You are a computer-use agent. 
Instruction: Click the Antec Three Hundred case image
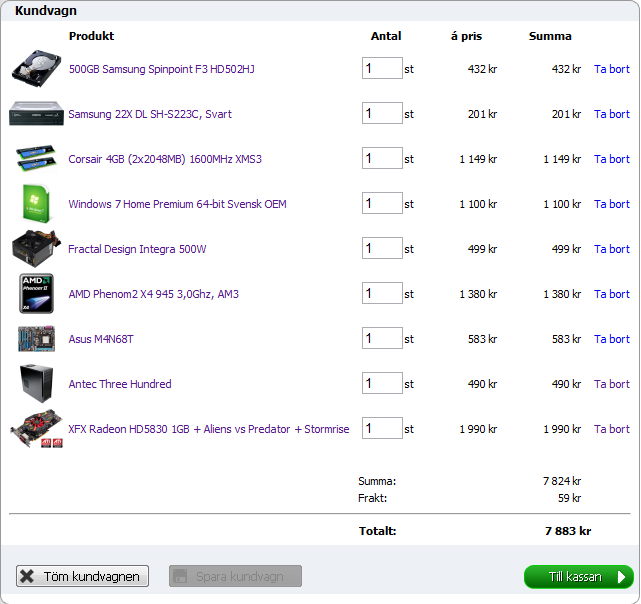pyautogui.click(x=36, y=384)
